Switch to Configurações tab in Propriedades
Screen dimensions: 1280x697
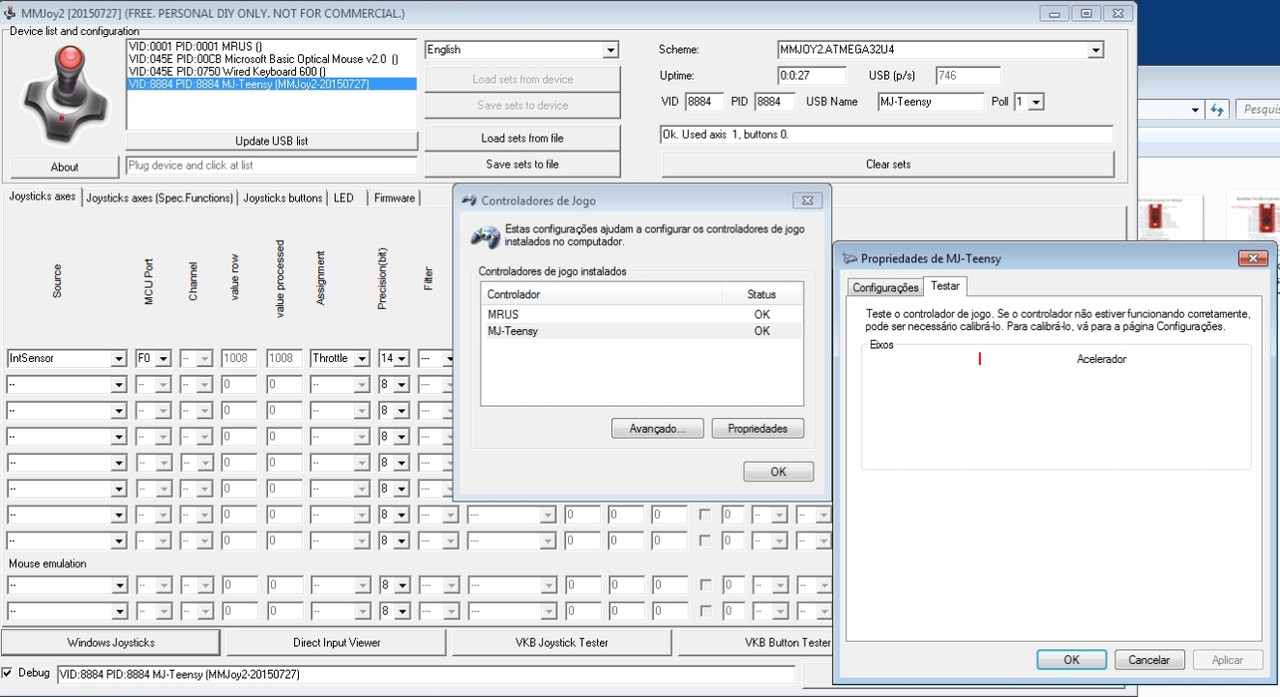coord(885,287)
